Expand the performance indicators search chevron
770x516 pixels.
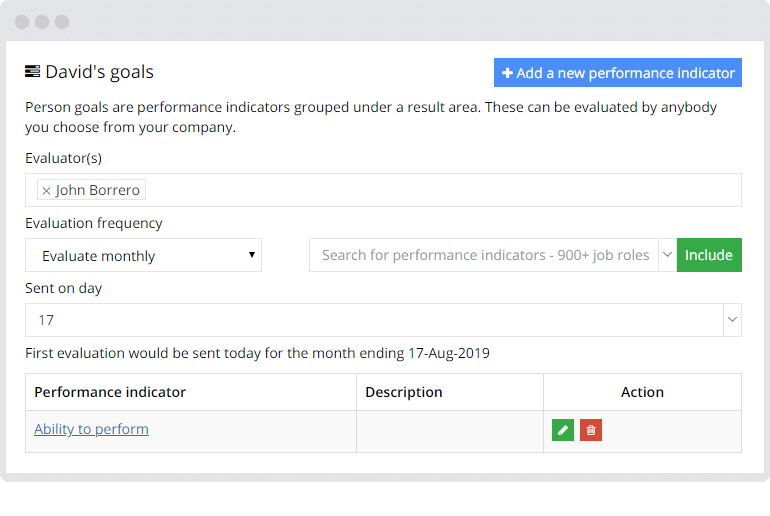[667, 255]
